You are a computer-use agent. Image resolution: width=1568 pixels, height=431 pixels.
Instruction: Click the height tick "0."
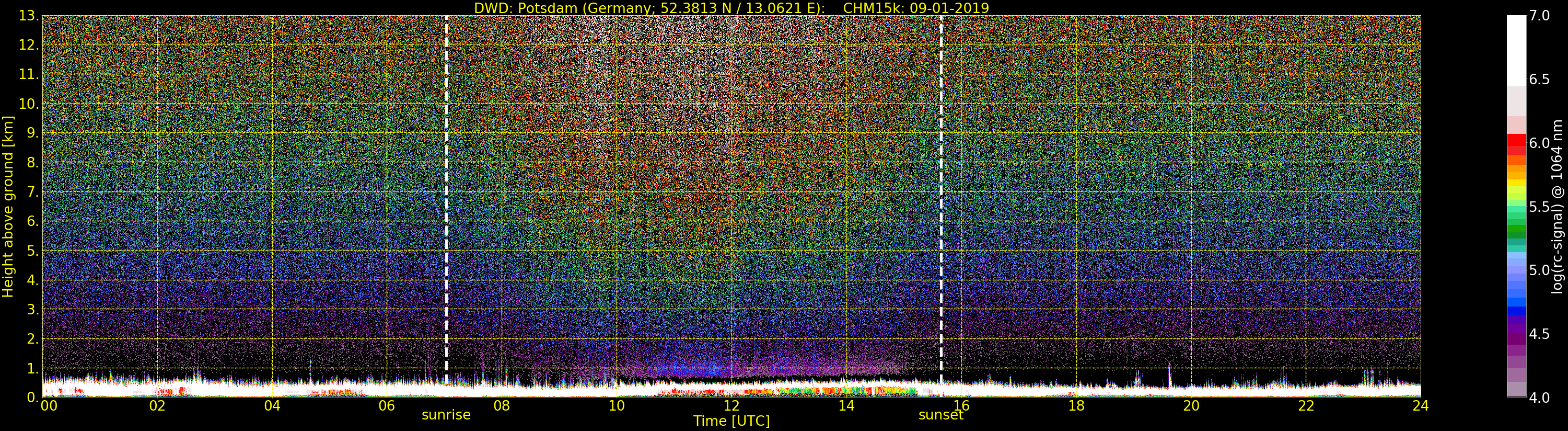click(x=32, y=398)
